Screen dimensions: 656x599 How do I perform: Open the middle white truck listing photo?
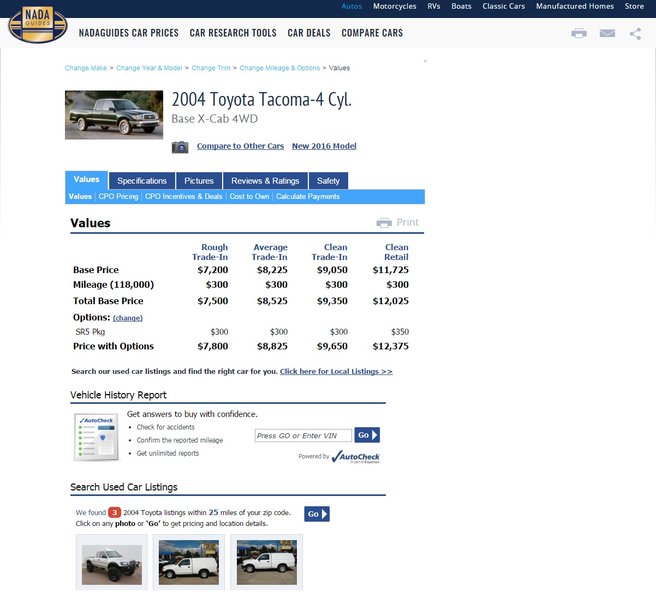click(x=189, y=562)
